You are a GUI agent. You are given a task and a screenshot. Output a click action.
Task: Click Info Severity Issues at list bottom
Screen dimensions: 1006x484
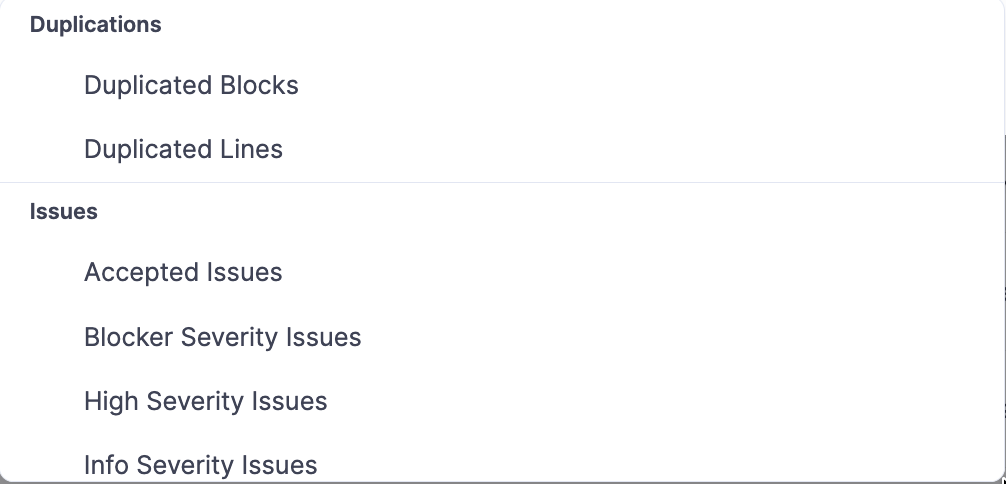click(200, 465)
